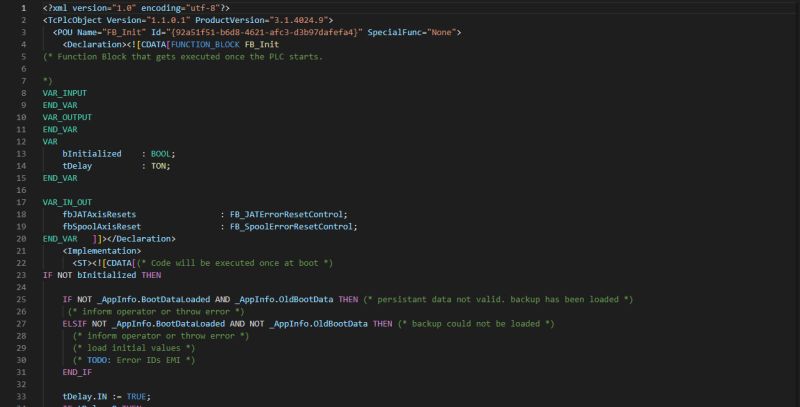Screen dimensions: 800x407
Task: Click the POU Id GUID string
Action: click(x=264, y=33)
